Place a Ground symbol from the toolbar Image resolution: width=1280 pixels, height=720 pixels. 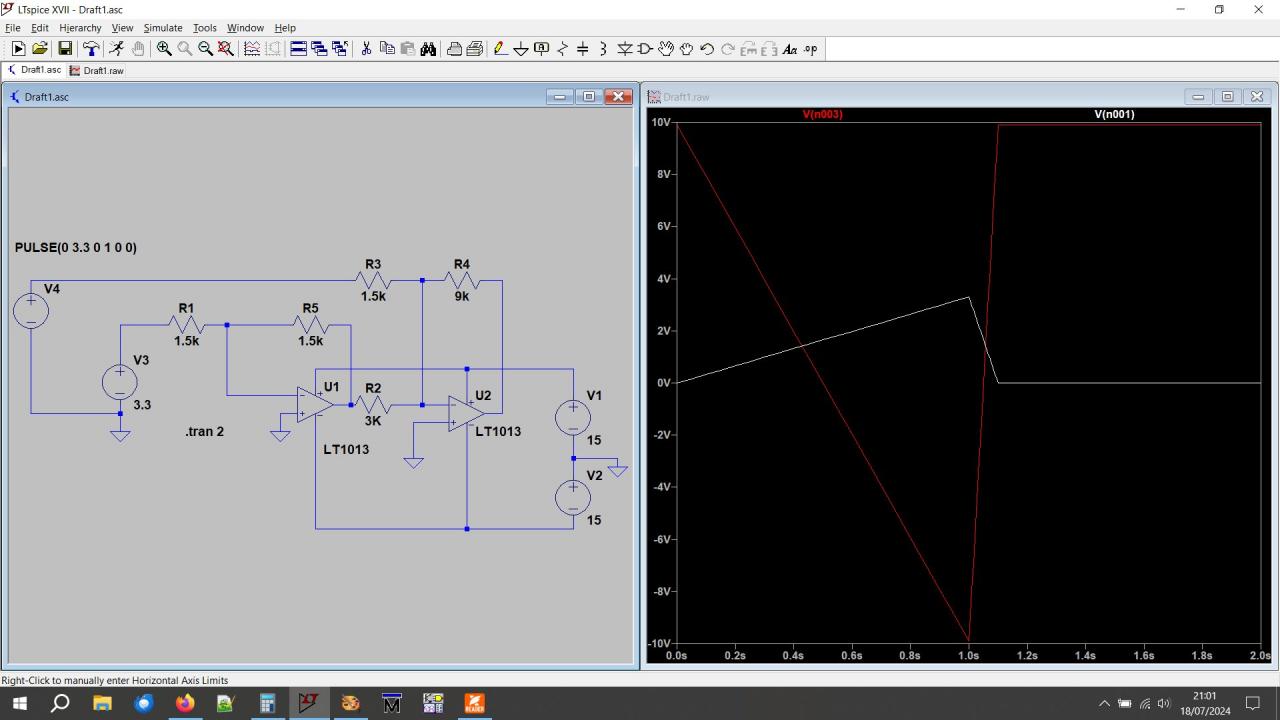pyautogui.click(x=521, y=49)
